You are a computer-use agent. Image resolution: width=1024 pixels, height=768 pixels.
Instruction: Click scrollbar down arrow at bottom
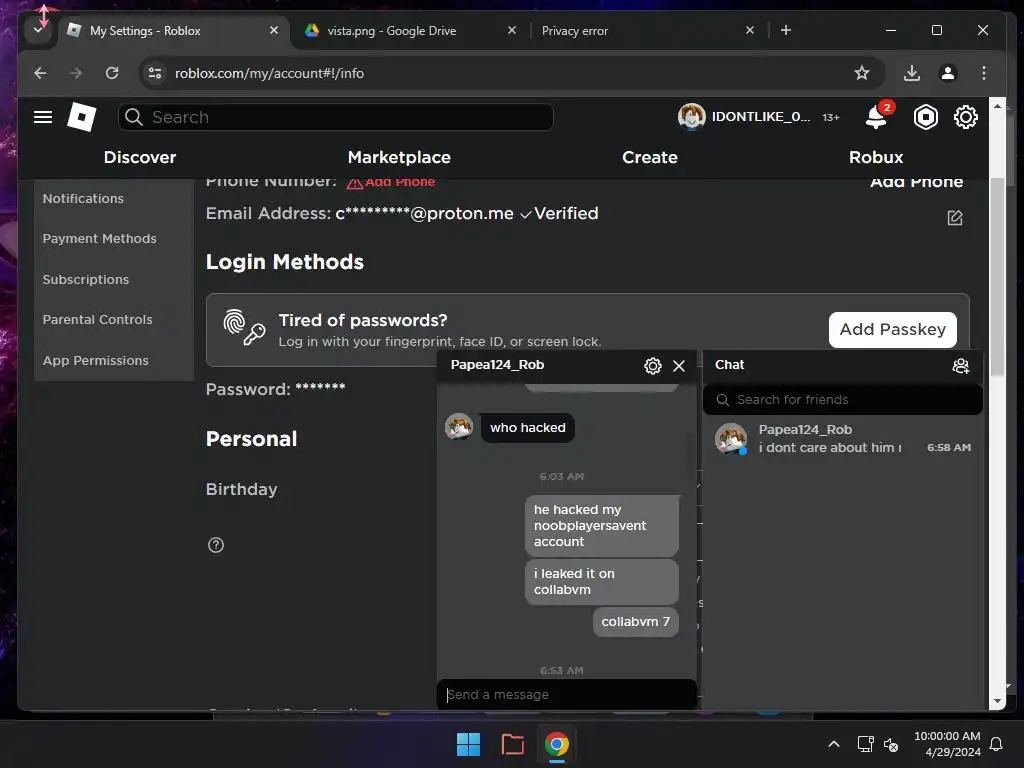(997, 701)
